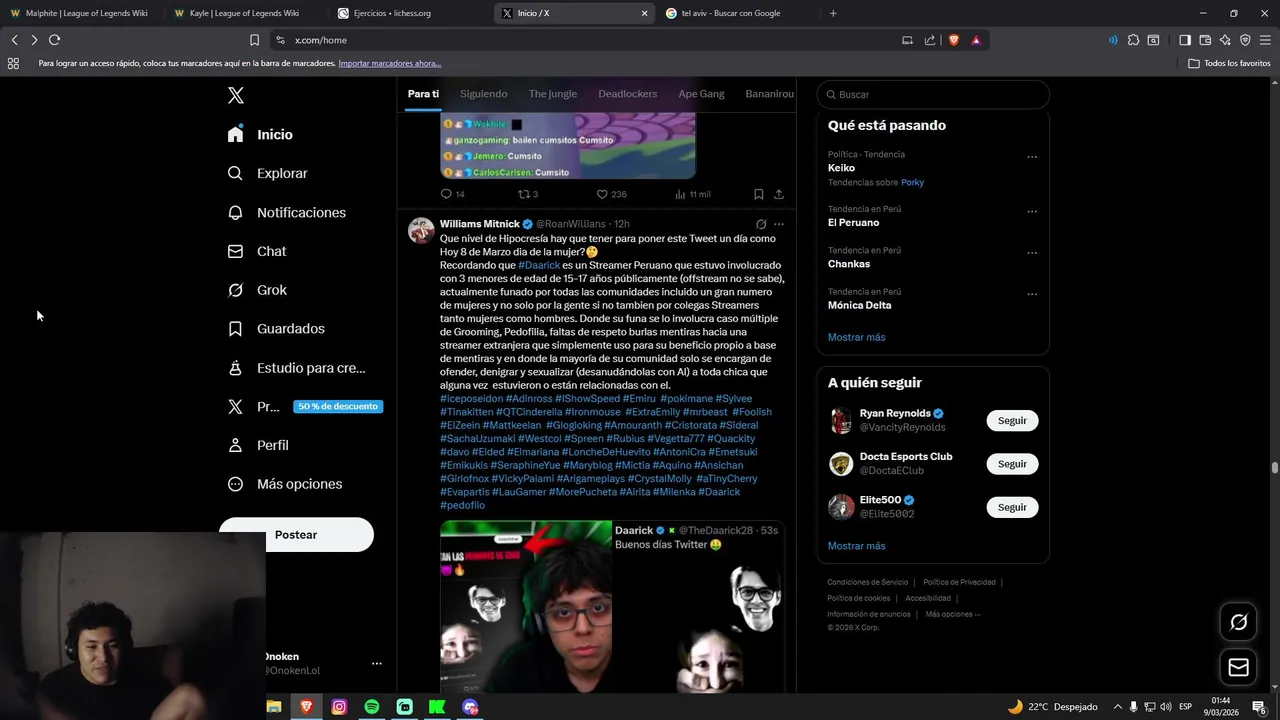Screen dimensions: 1280x720
Task: Toggle the browser sidebar panel
Action: [1185, 40]
